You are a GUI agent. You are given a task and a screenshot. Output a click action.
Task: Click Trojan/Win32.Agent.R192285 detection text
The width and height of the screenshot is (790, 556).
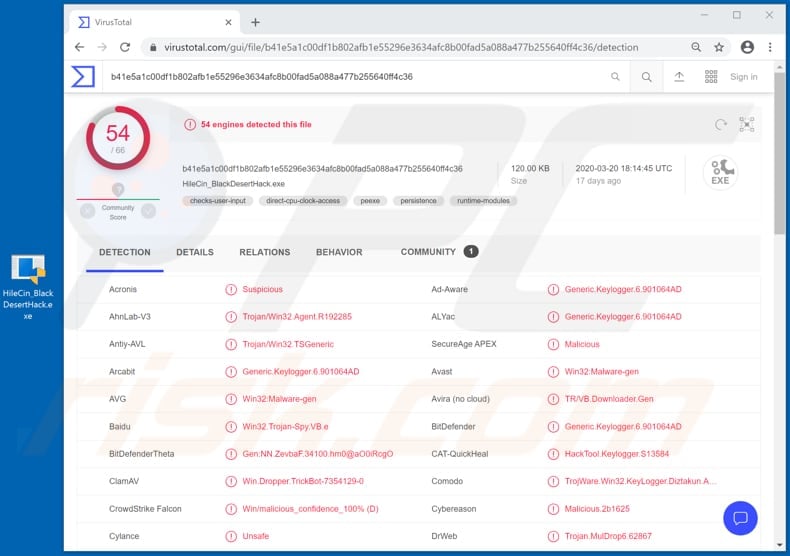pyautogui.click(x=297, y=317)
